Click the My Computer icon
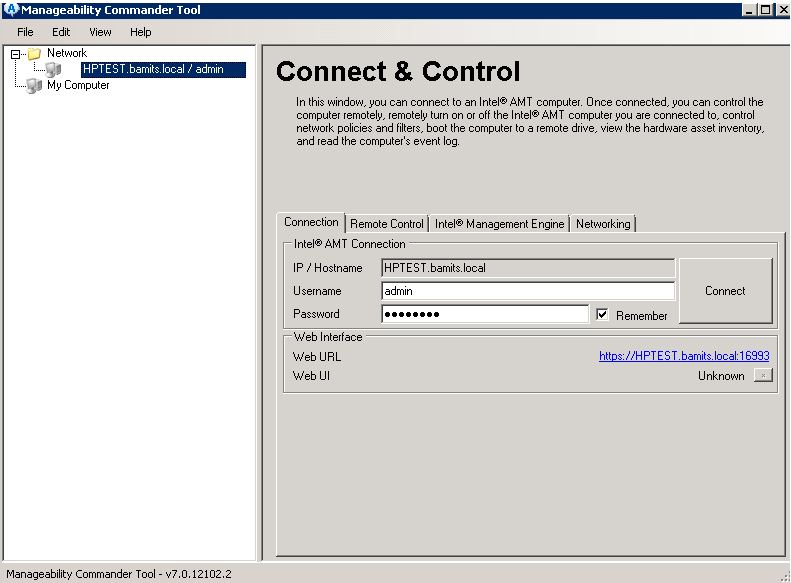This screenshot has width=791, height=583. point(34,85)
